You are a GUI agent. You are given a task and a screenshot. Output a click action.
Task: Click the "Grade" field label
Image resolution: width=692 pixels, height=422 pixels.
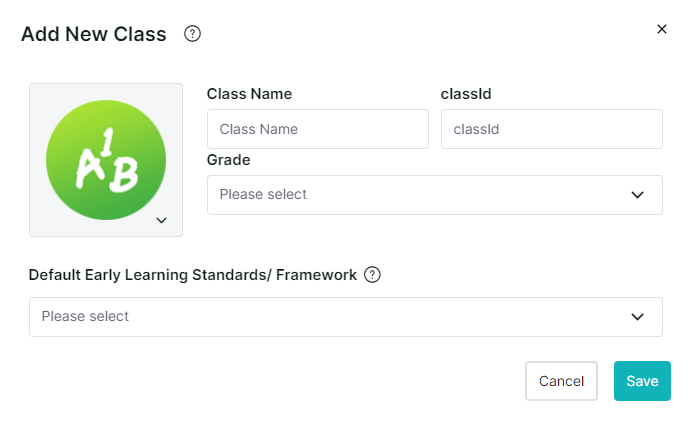pyautogui.click(x=228, y=160)
